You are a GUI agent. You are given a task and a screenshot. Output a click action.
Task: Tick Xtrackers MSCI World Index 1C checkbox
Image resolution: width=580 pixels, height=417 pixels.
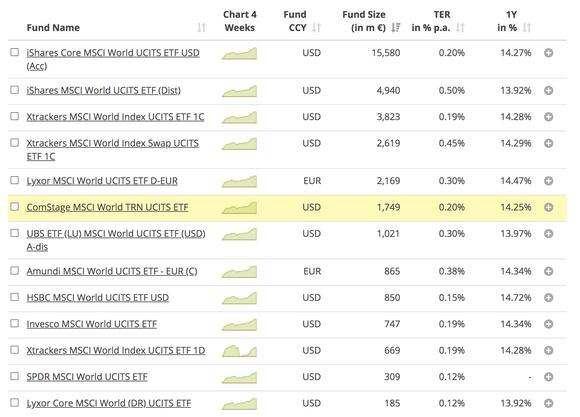tap(14, 116)
